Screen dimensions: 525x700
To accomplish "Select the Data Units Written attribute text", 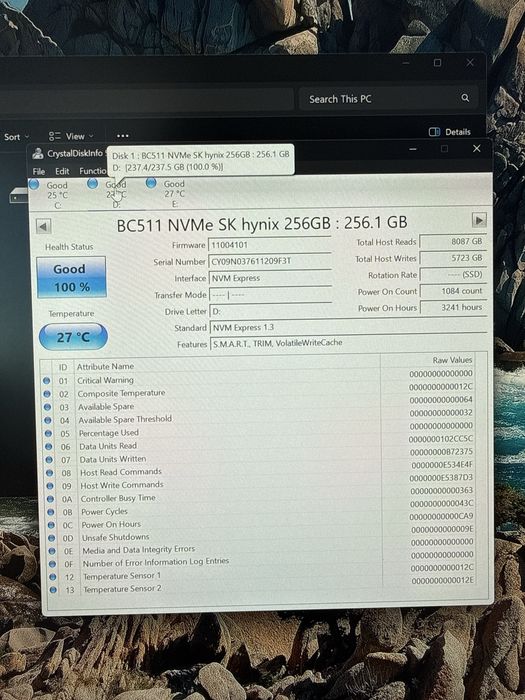I will click(x=112, y=459).
